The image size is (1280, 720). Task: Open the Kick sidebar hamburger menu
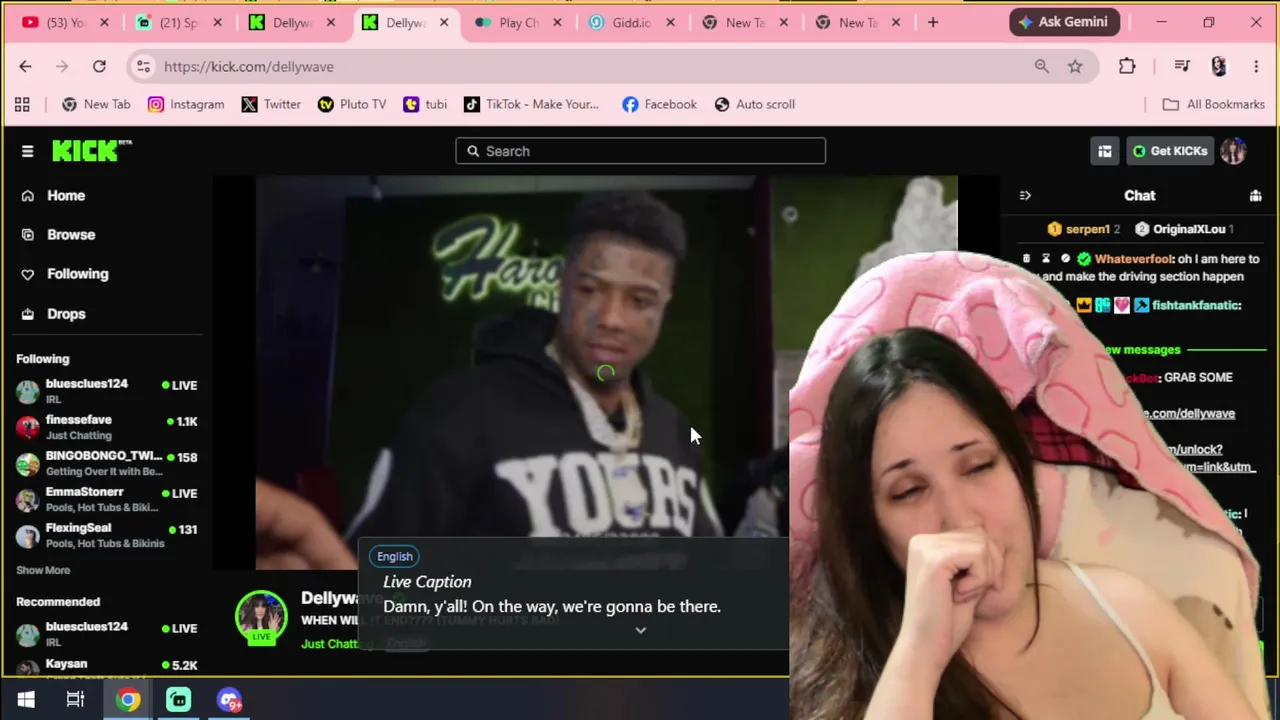pyautogui.click(x=27, y=151)
